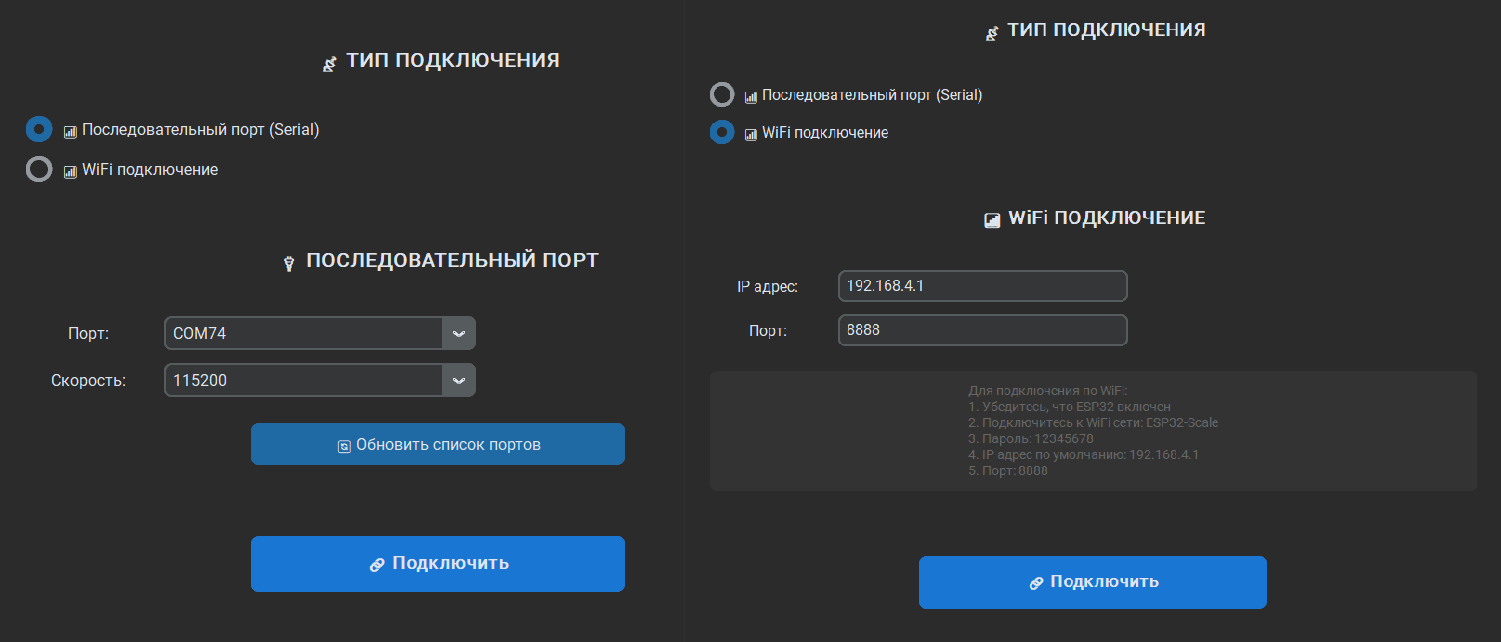Click the WiFi icon beside the right WiFi подключение option

(x=750, y=132)
